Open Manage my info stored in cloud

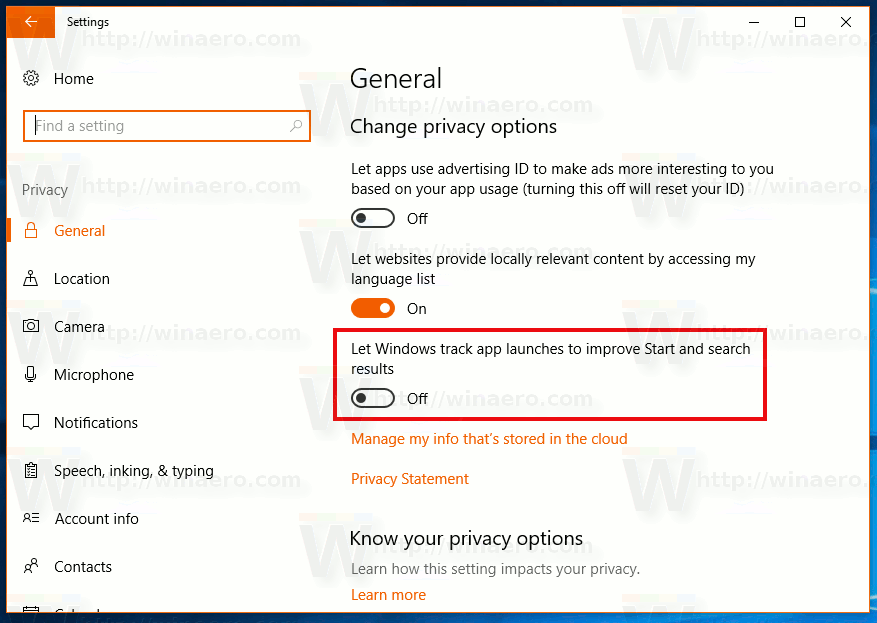pyautogui.click(x=489, y=439)
